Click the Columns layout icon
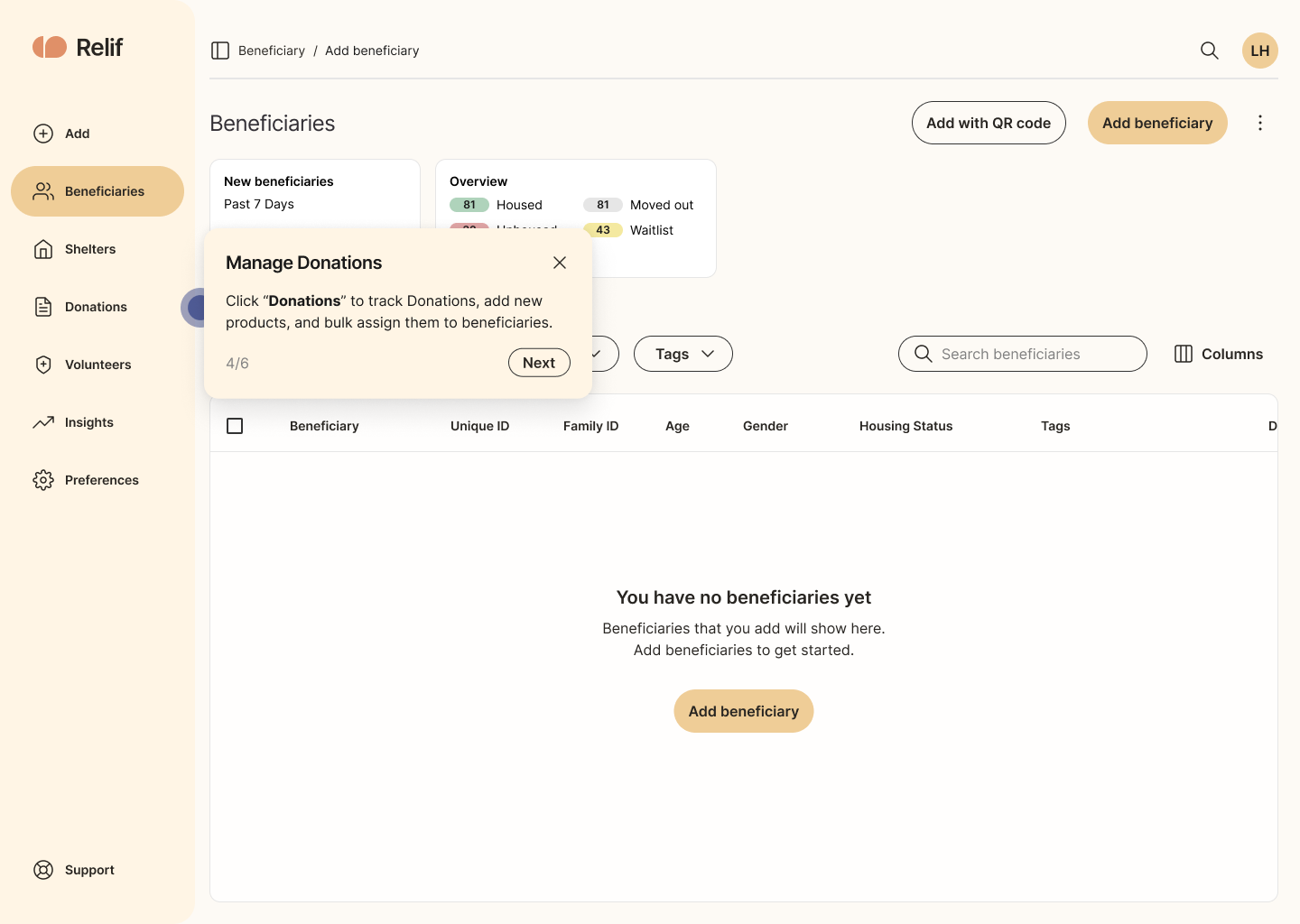This screenshot has height=924, width=1300. click(x=1184, y=354)
